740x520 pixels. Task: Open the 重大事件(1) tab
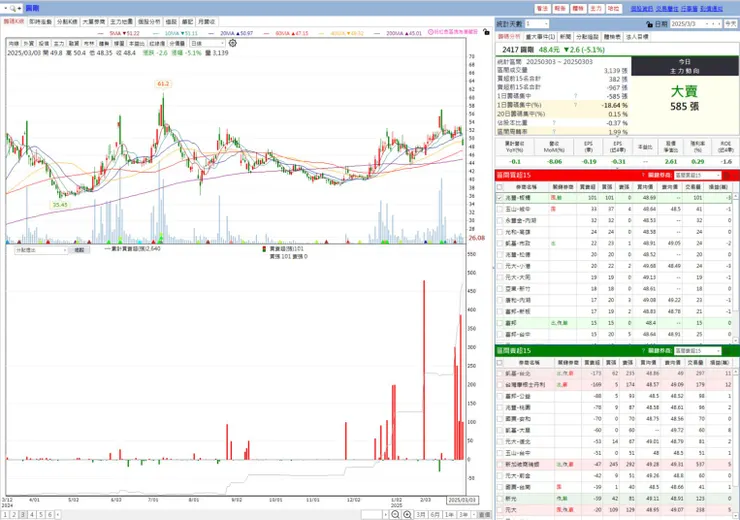(540, 36)
